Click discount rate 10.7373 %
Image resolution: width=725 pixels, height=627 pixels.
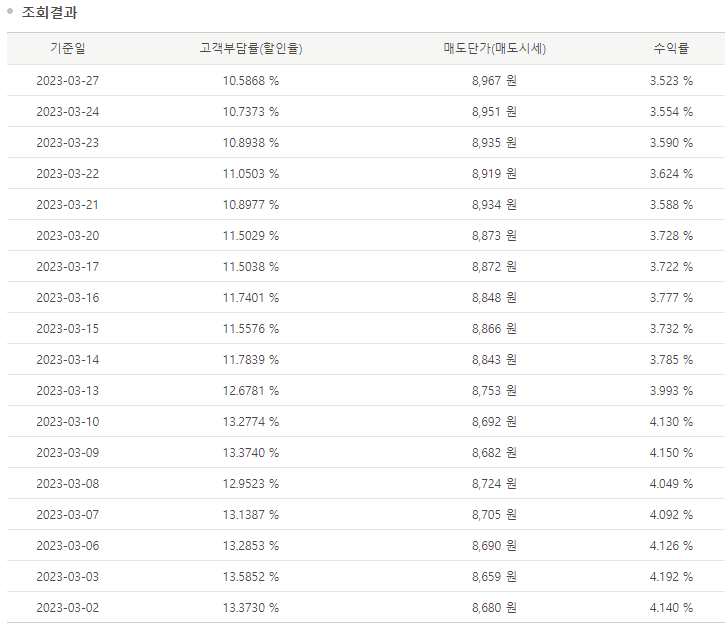pyautogui.click(x=251, y=111)
